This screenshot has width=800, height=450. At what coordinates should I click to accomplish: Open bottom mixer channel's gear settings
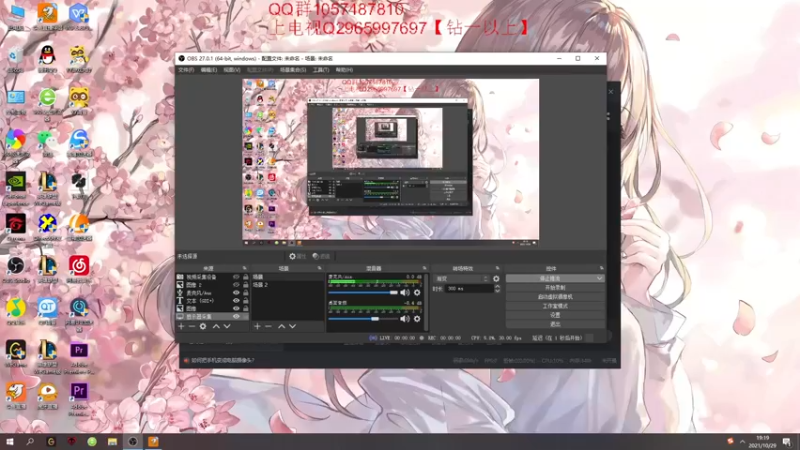click(x=417, y=318)
